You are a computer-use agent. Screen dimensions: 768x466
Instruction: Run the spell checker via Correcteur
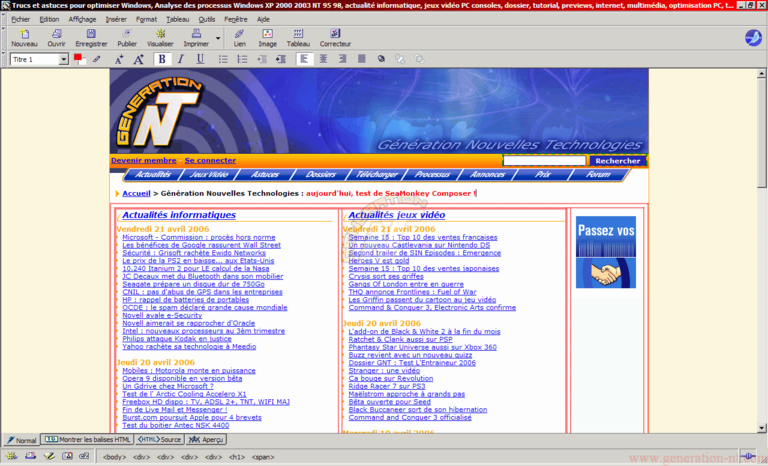(335, 38)
